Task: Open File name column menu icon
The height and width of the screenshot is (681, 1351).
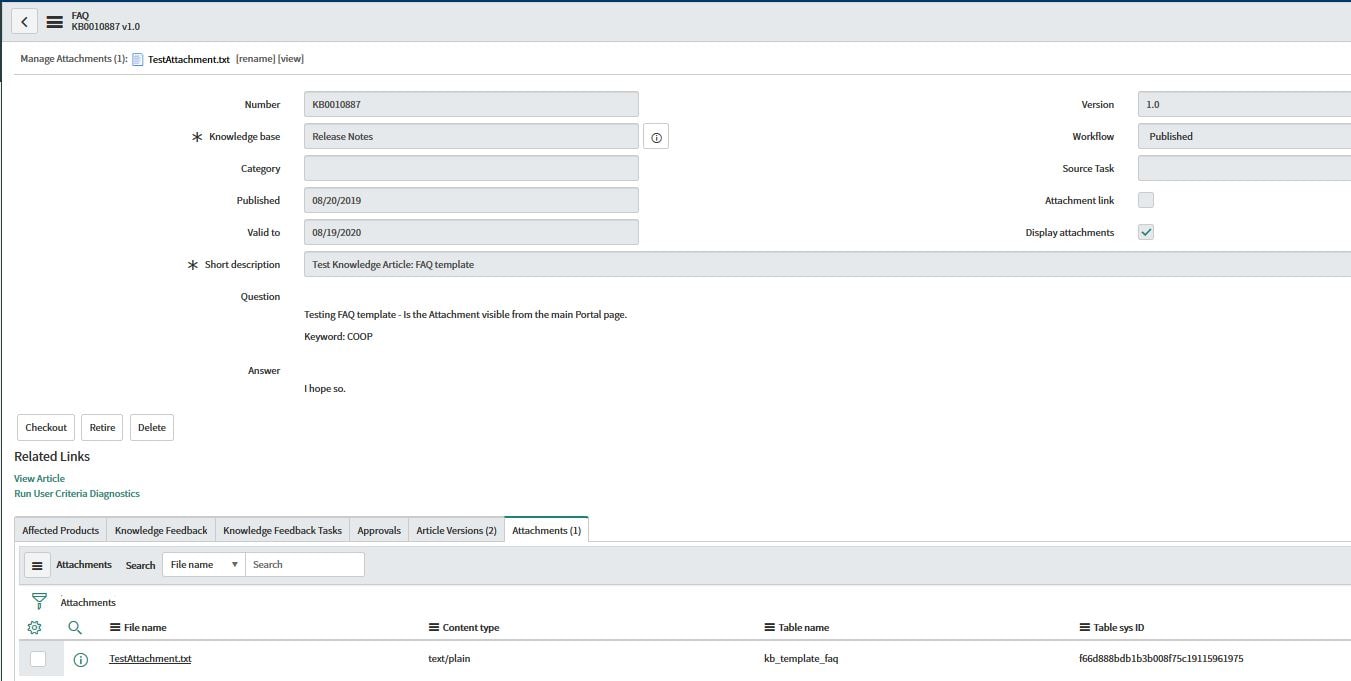Action: [x=115, y=627]
